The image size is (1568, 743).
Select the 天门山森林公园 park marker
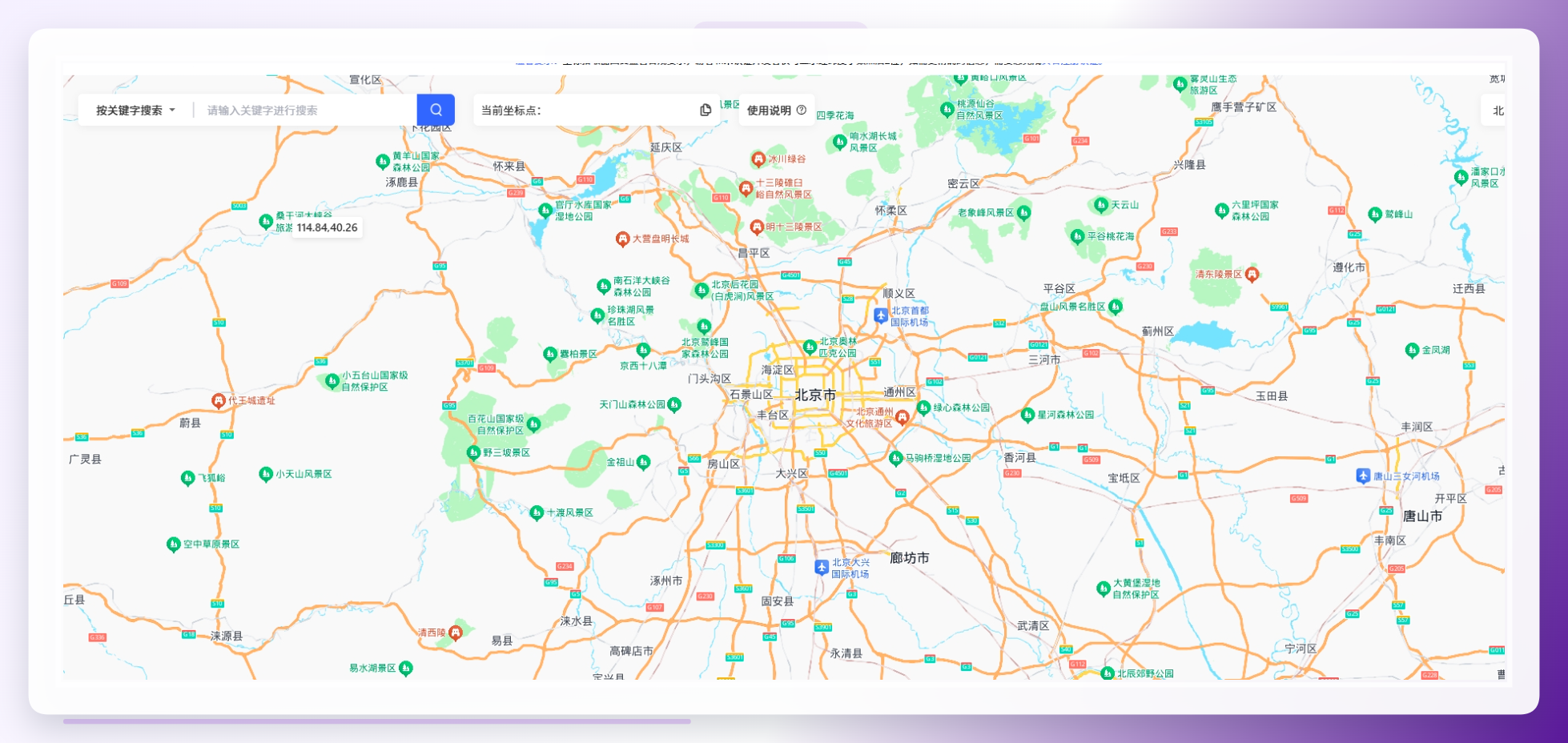coord(674,404)
